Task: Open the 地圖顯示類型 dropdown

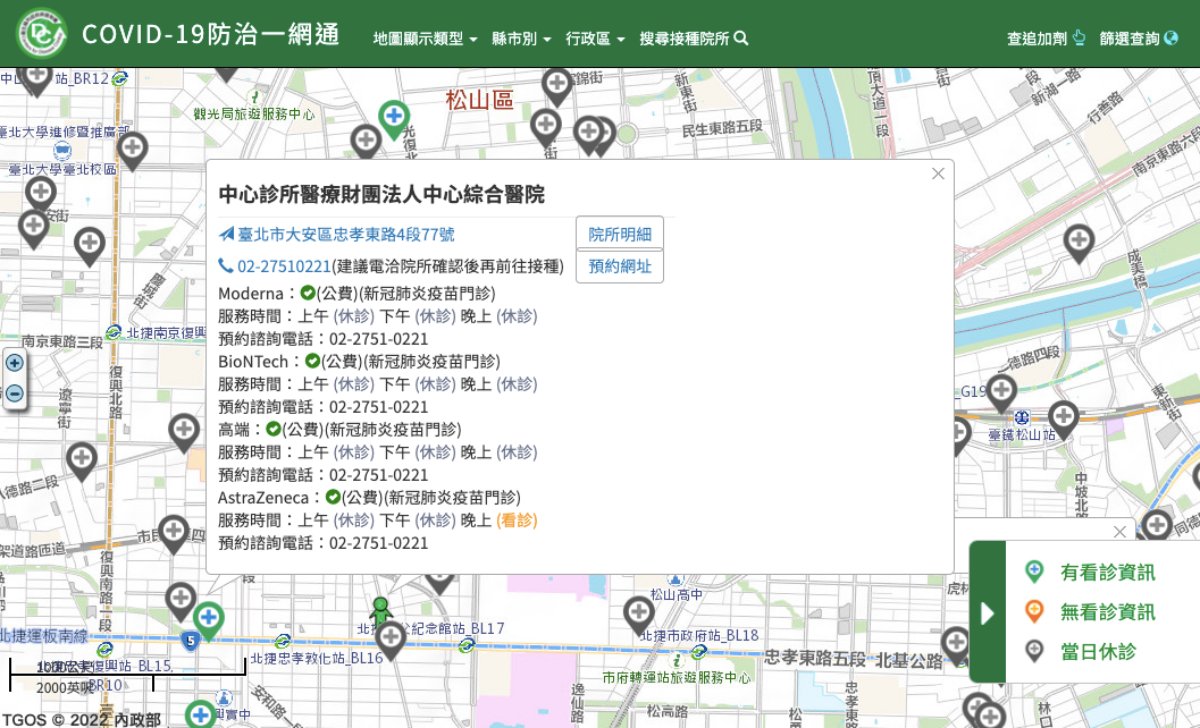Action: point(425,38)
